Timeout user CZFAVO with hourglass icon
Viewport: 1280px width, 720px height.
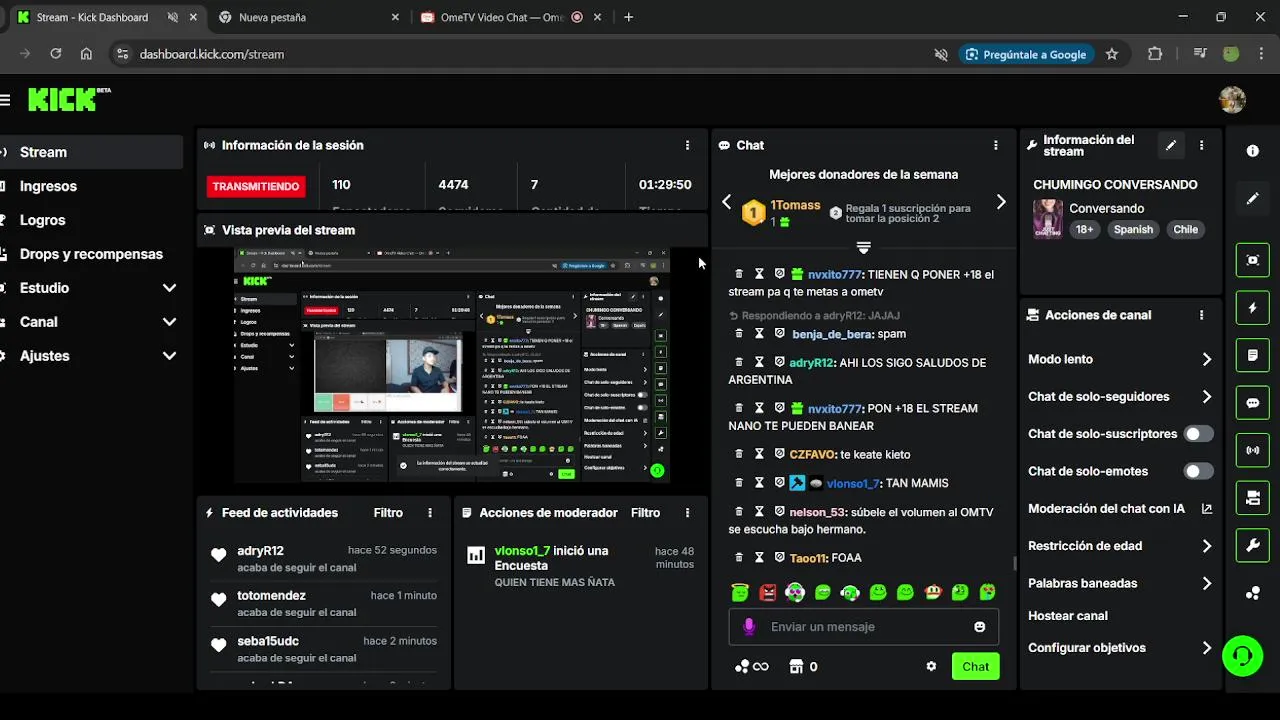[x=759, y=454]
